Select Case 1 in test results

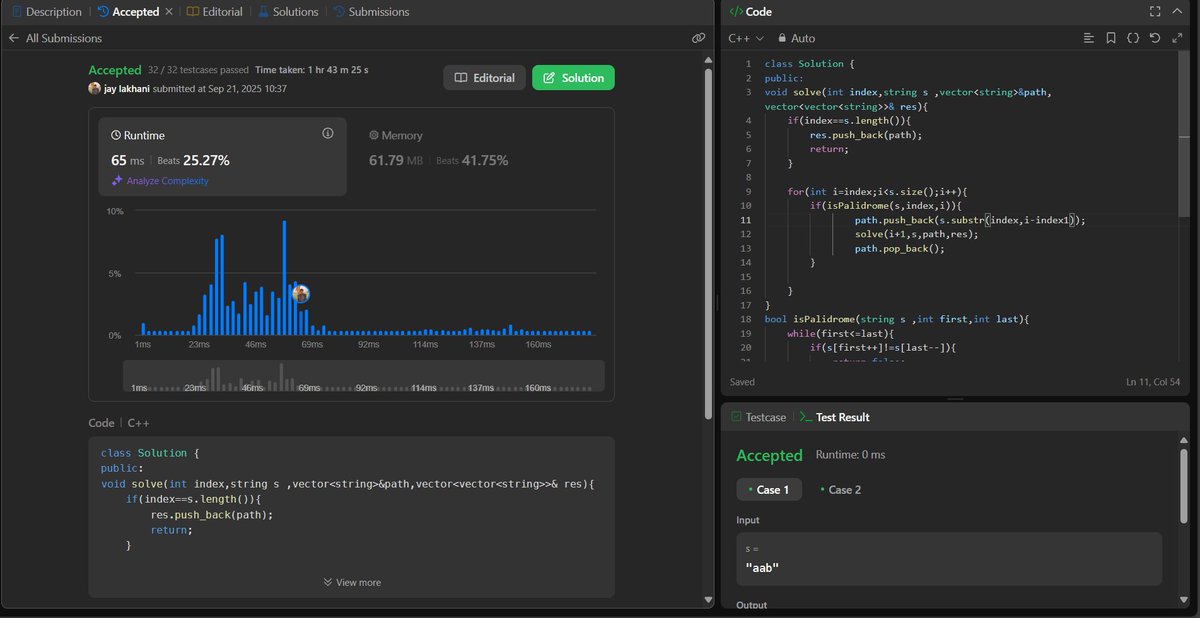(x=768, y=489)
